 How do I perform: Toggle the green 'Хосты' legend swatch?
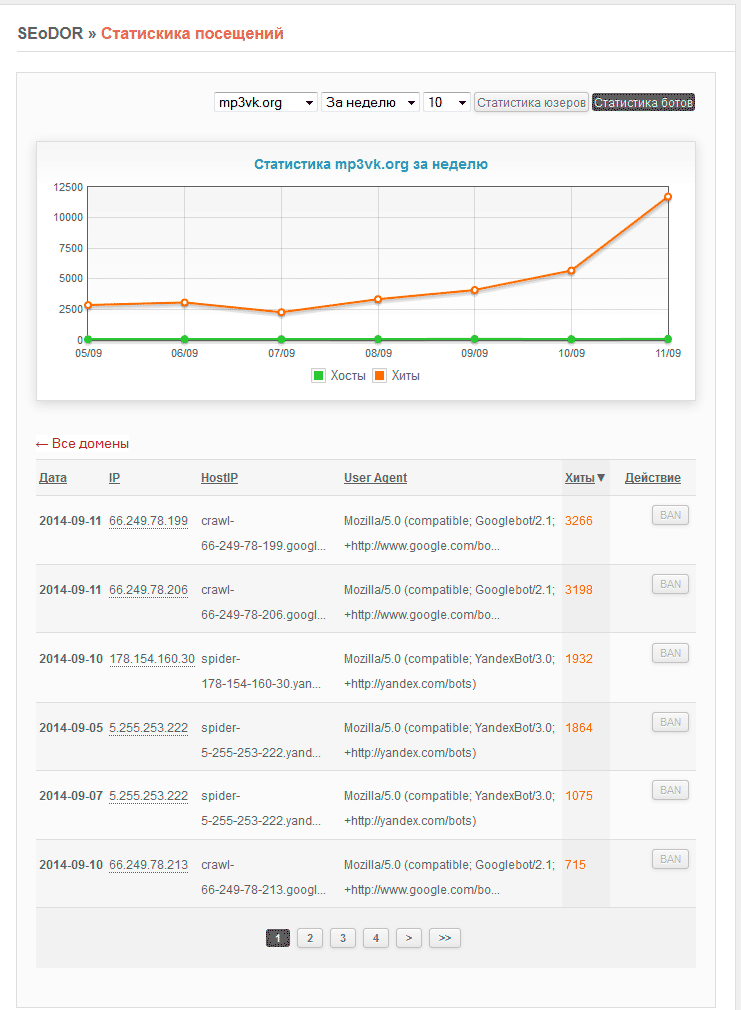319,376
